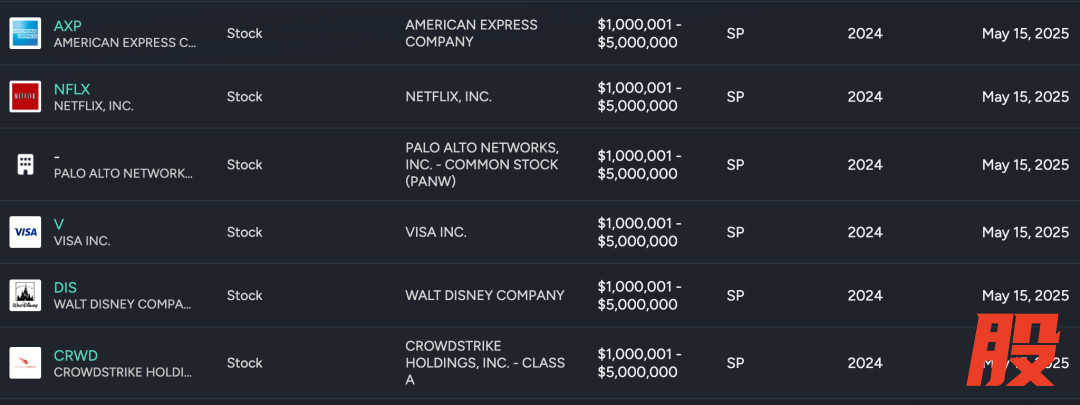Select the CrowdStrike Holdings Class A description

(484, 363)
